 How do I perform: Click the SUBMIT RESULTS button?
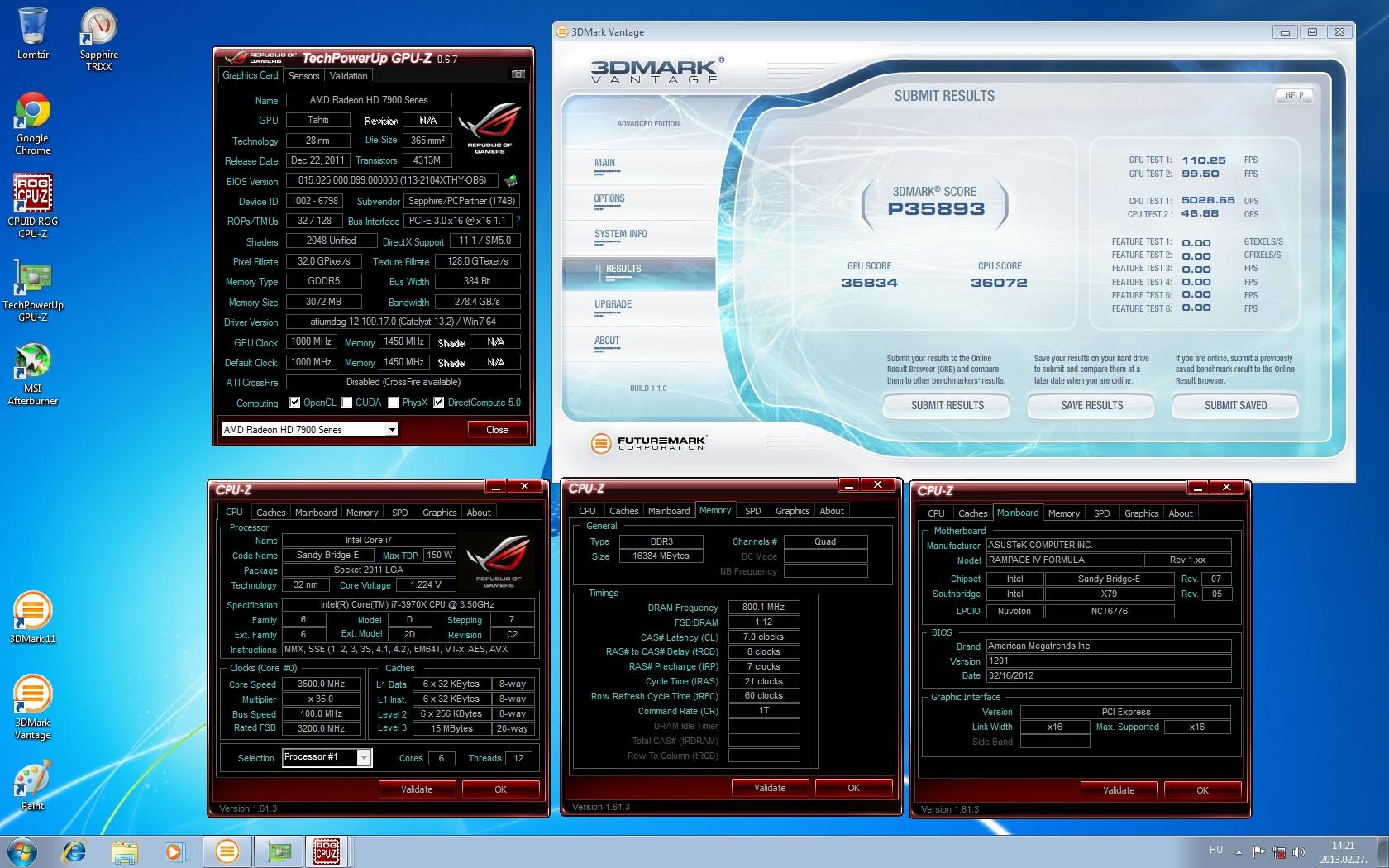[947, 405]
